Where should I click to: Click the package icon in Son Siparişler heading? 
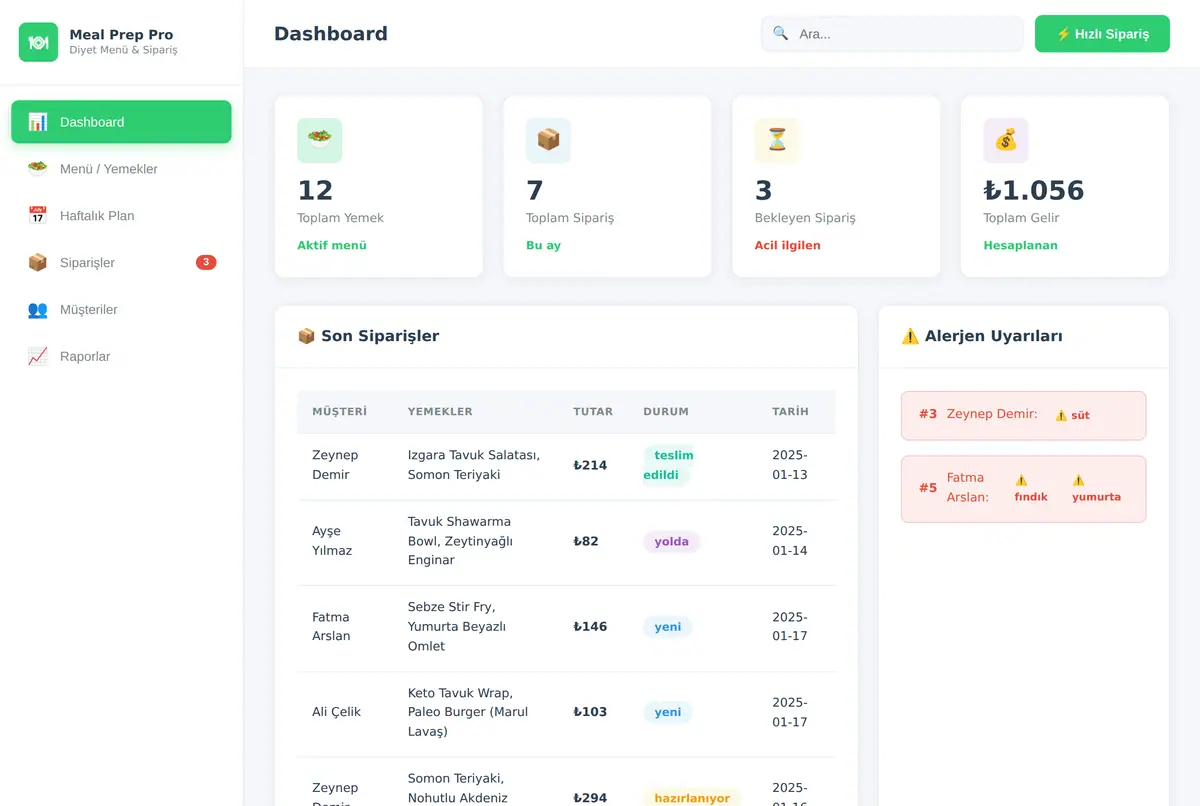click(307, 337)
